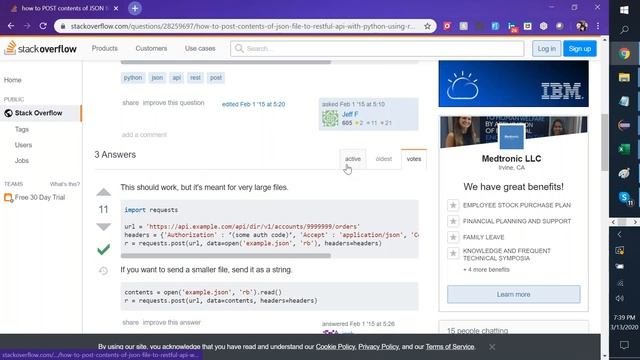Close the Stack Overflow browser tab
This screenshot has height=360, width=640.
116,8
